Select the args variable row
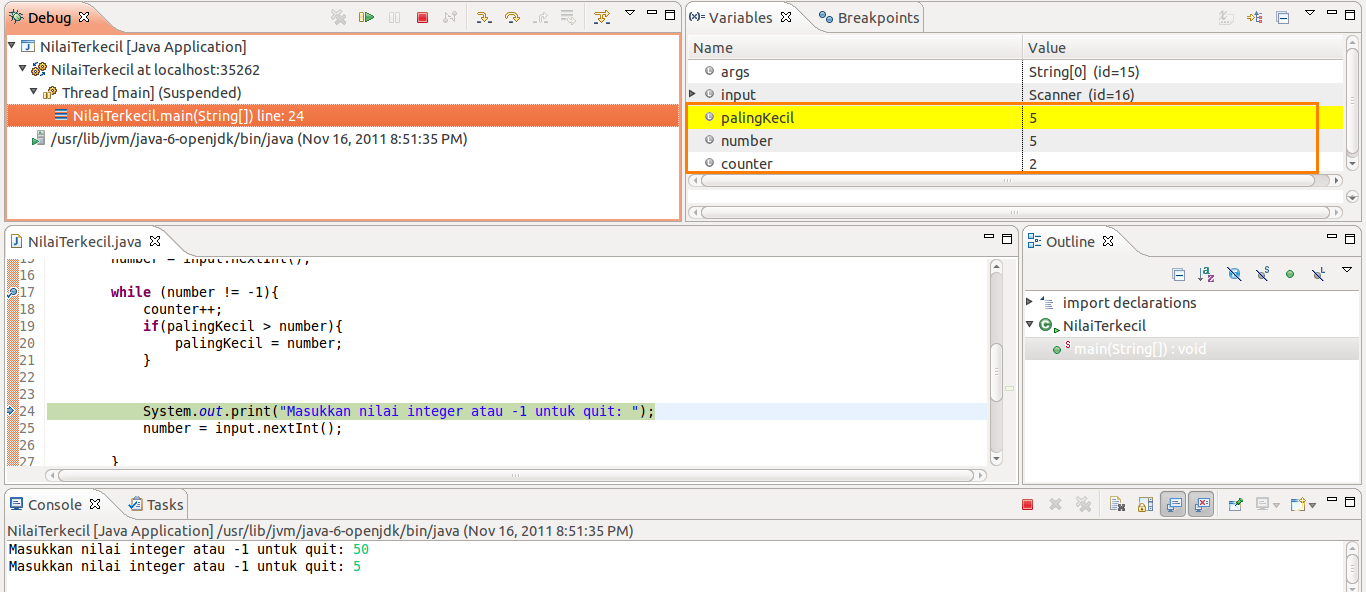 pos(1015,72)
